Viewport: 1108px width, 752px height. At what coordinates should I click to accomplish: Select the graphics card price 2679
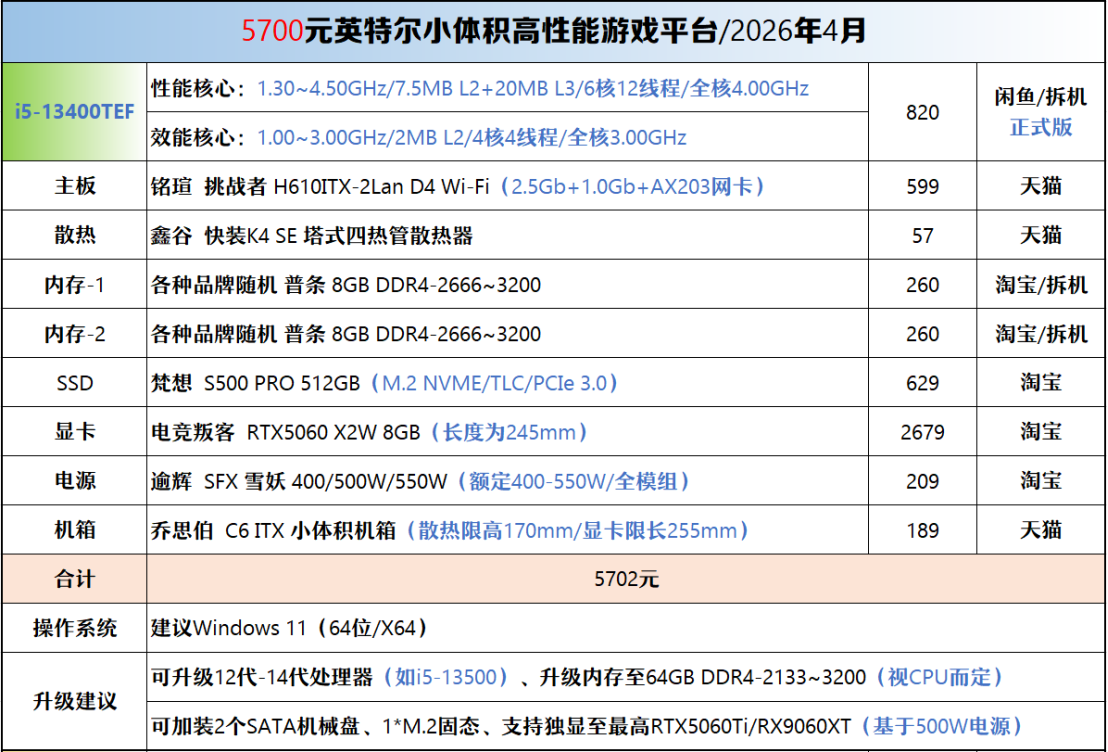(x=921, y=431)
